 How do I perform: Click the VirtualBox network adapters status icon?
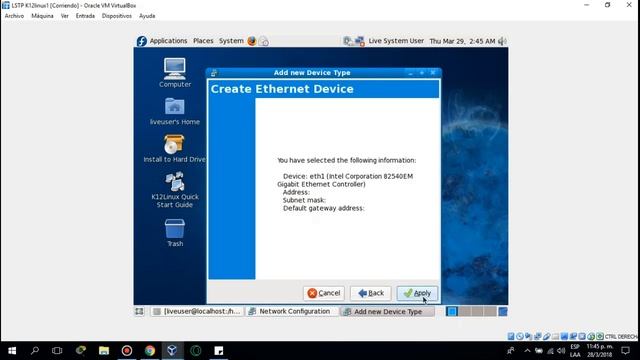[x=538, y=336]
